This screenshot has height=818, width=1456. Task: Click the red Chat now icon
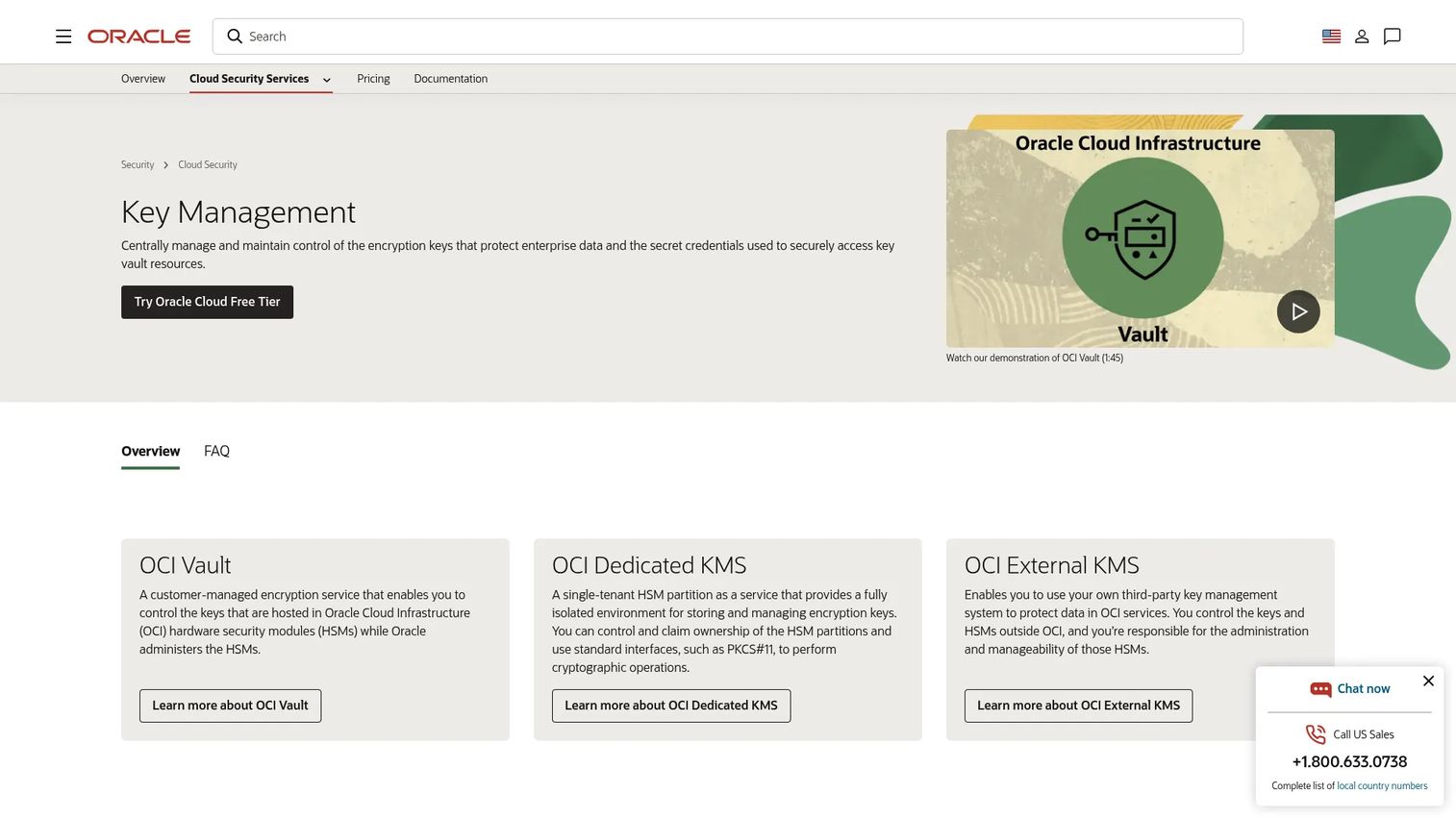click(x=1320, y=689)
